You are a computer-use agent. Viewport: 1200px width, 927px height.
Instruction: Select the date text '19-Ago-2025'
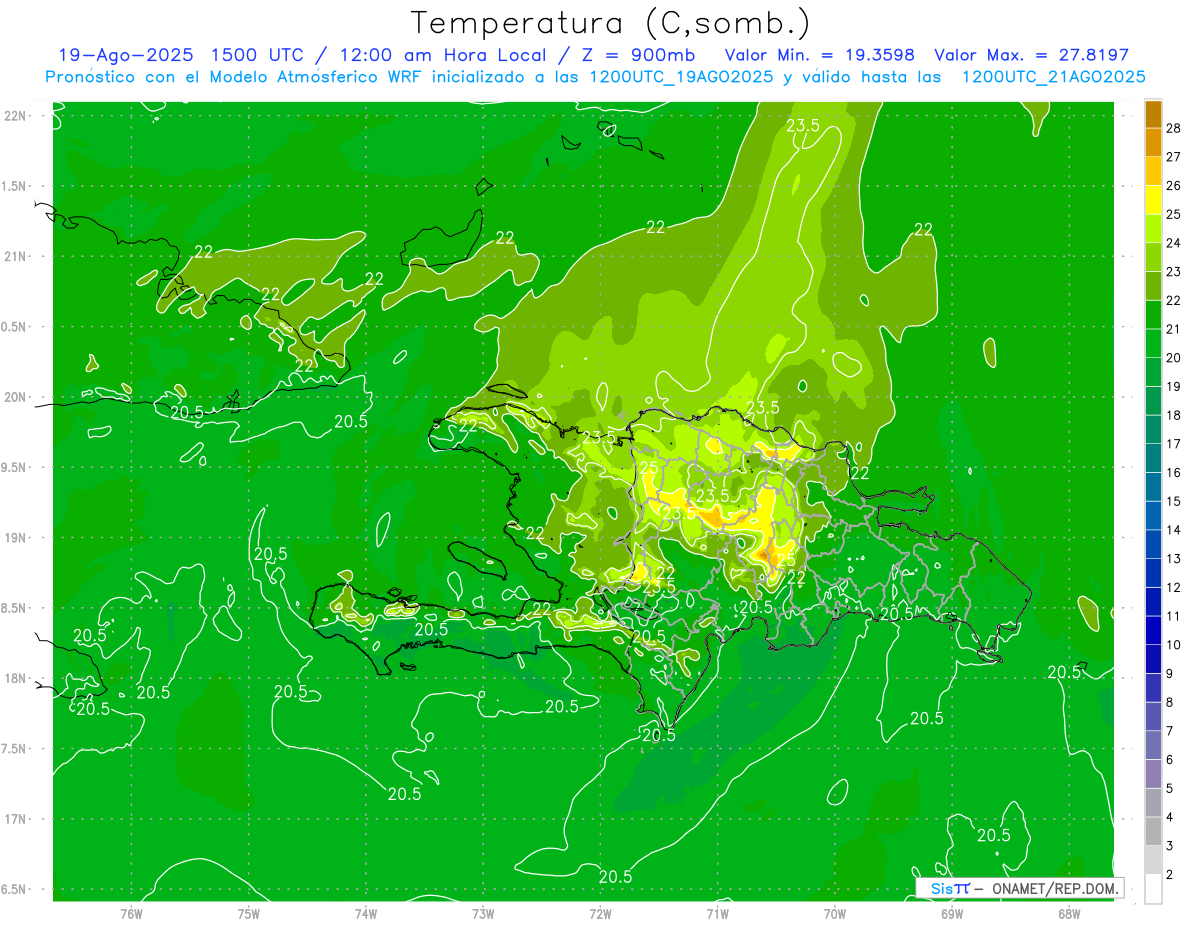click(x=125, y=56)
